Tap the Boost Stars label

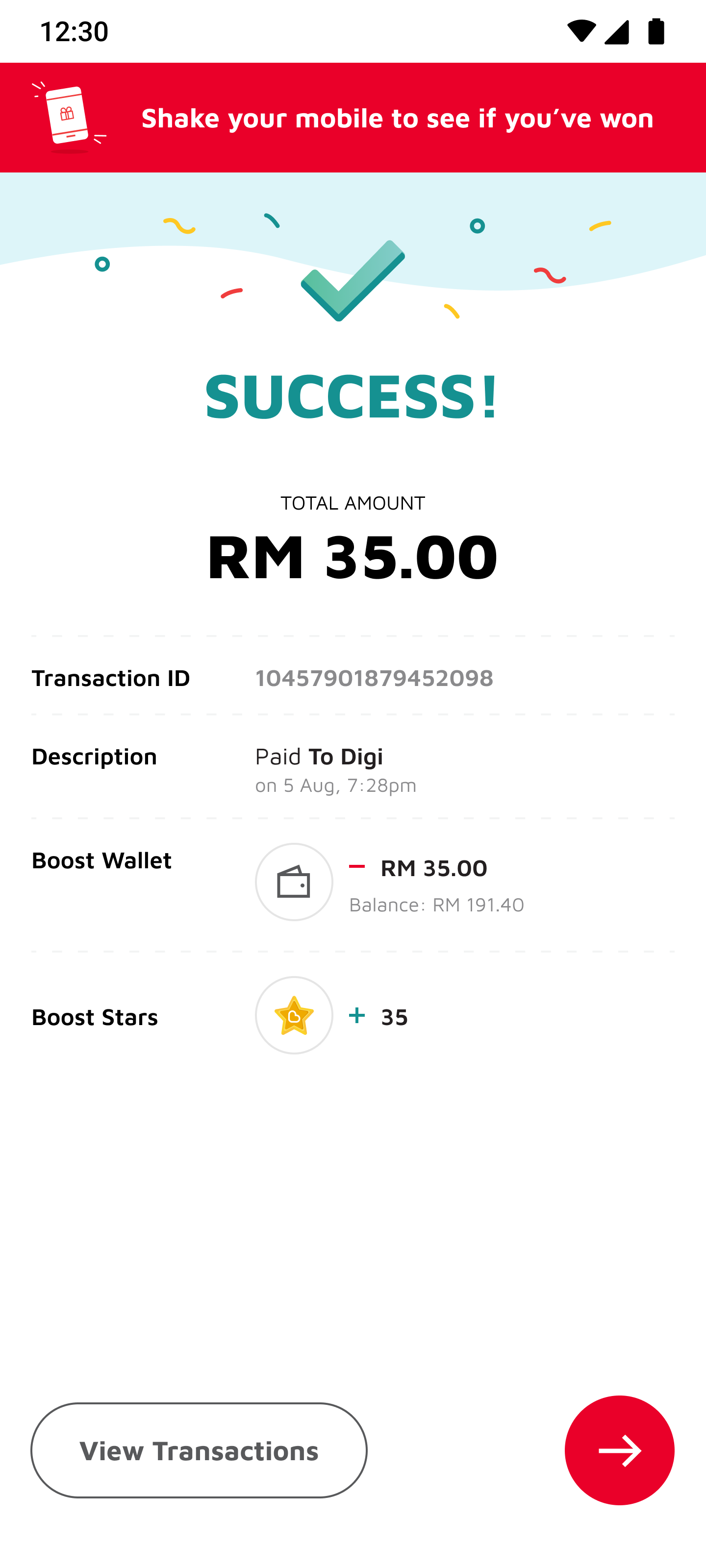pos(95,1017)
